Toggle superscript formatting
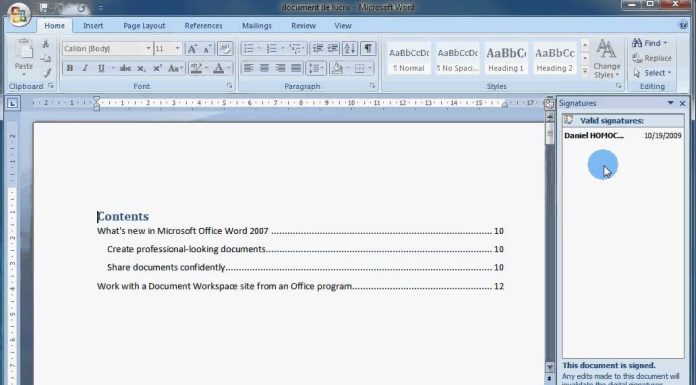 point(157,68)
